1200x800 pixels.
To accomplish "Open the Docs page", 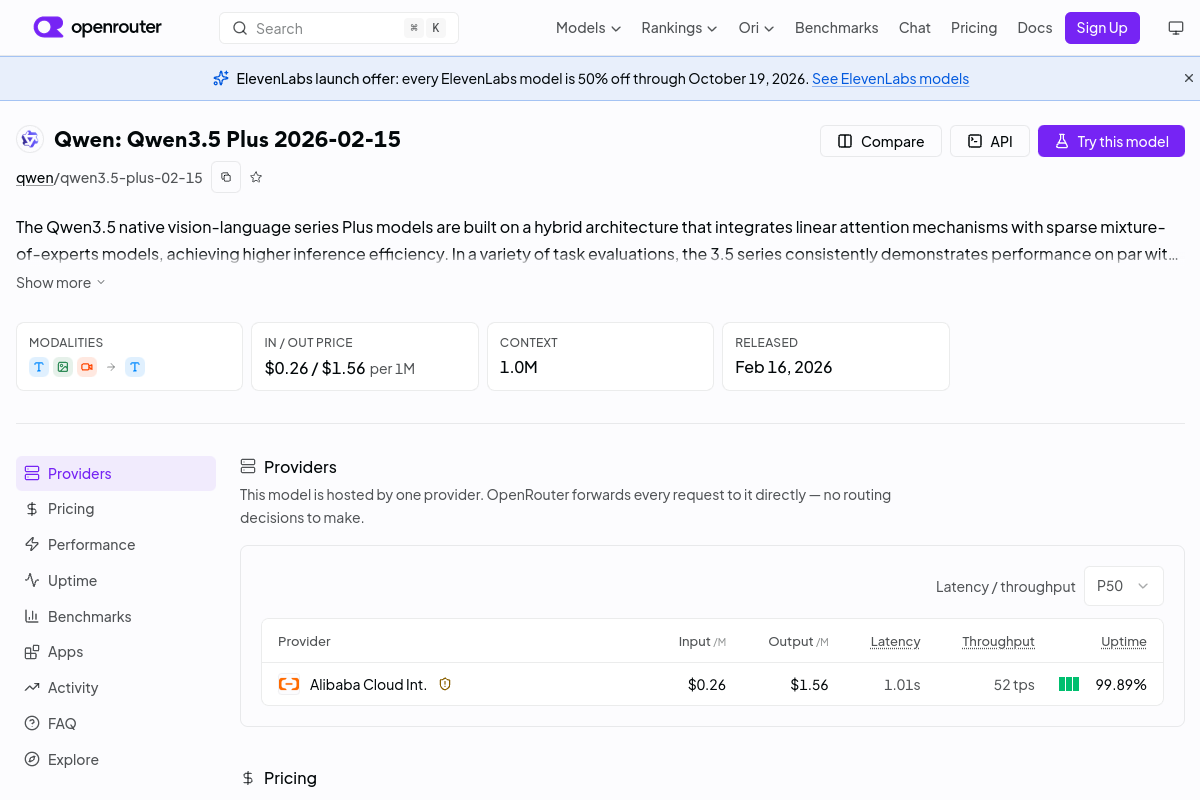I will pos(1034,28).
